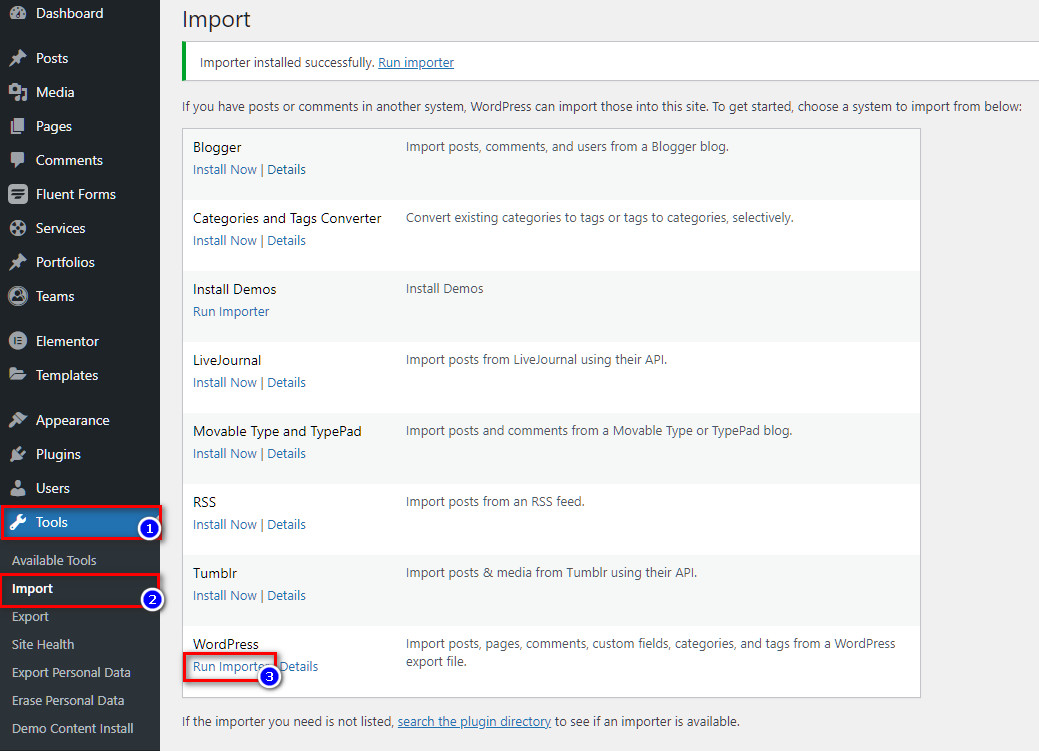Click the 'Import posts from an RSS feed.' description

coord(495,502)
